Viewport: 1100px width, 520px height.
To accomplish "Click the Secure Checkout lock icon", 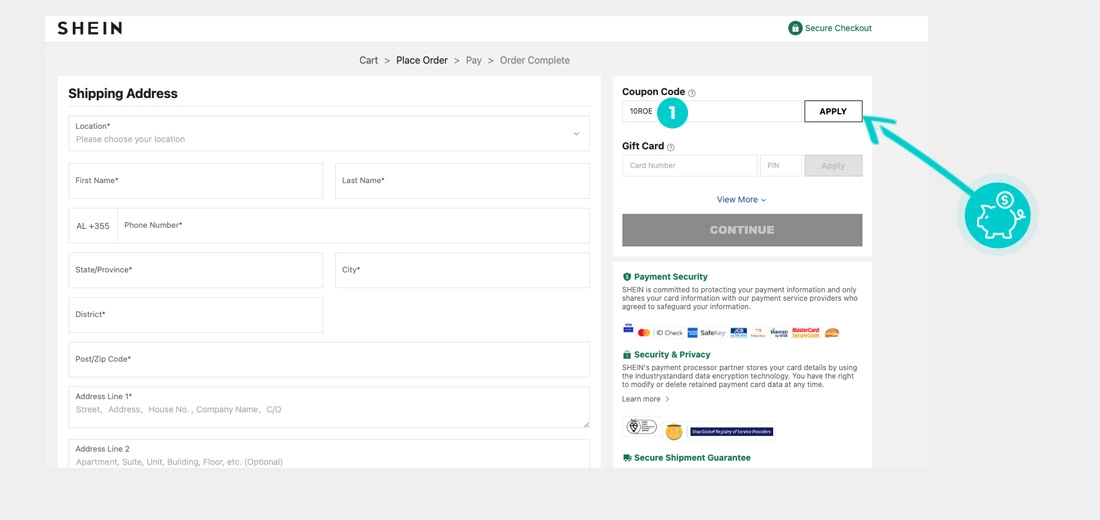I will point(795,28).
